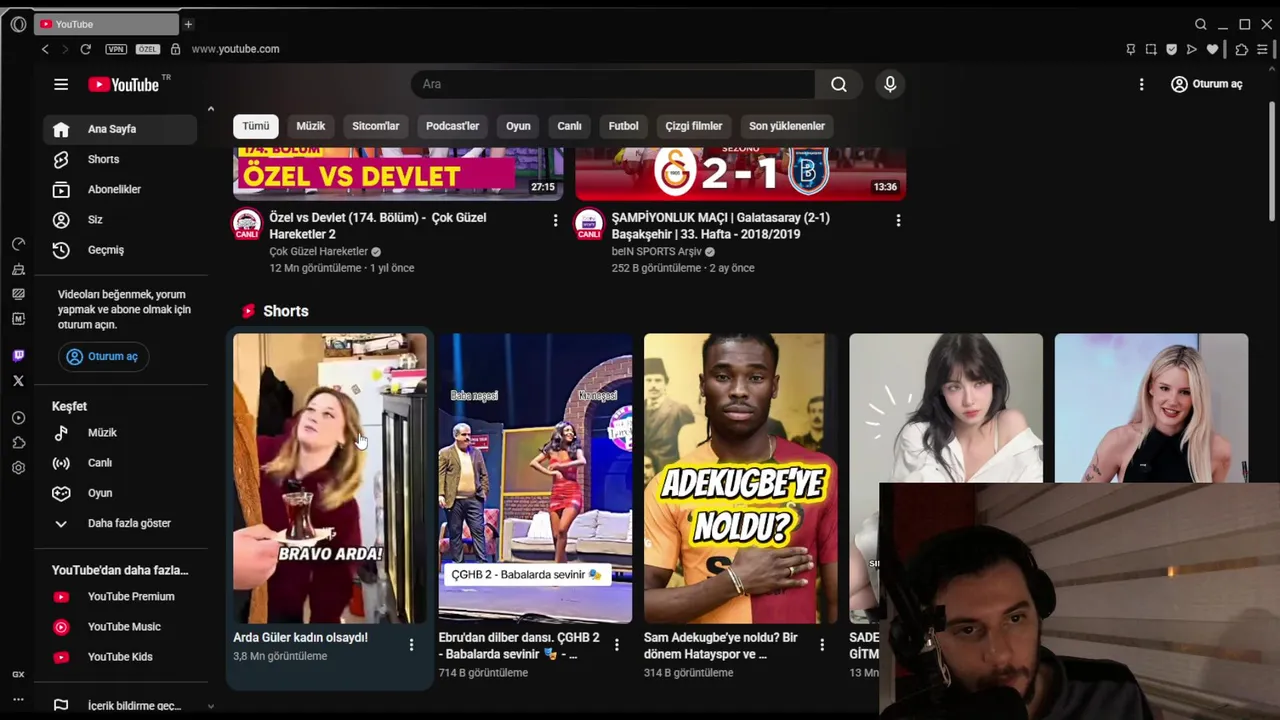Open YouTube Kids link
Viewport: 1280px width, 720px height.
click(x=120, y=657)
